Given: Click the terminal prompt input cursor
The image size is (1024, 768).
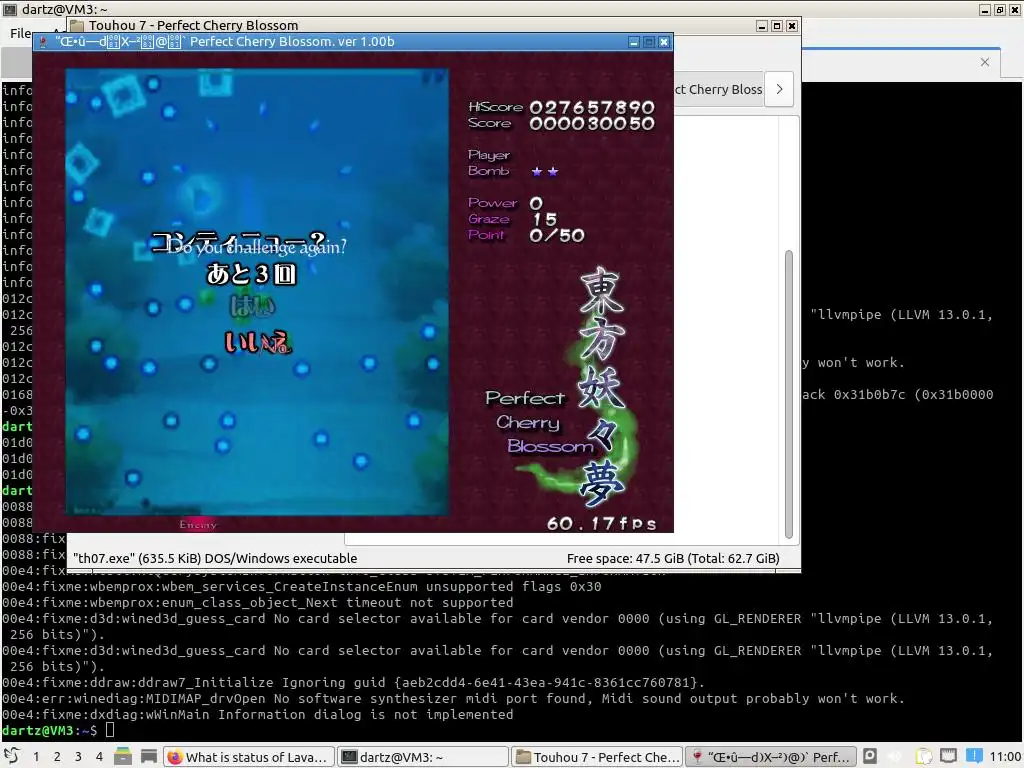Looking at the screenshot, I should coord(110,730).
